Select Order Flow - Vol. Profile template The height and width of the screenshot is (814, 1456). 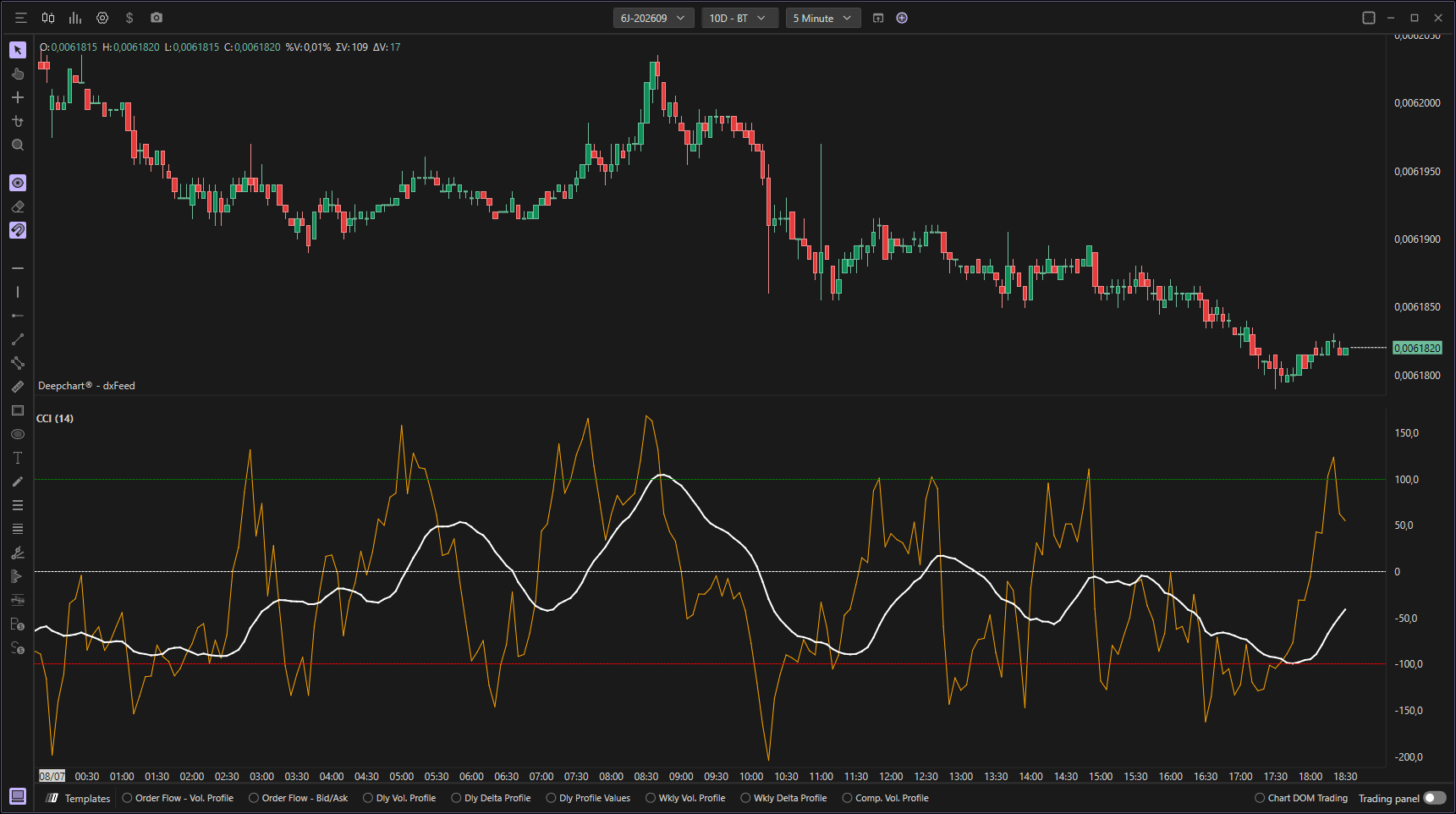[178, 798]
